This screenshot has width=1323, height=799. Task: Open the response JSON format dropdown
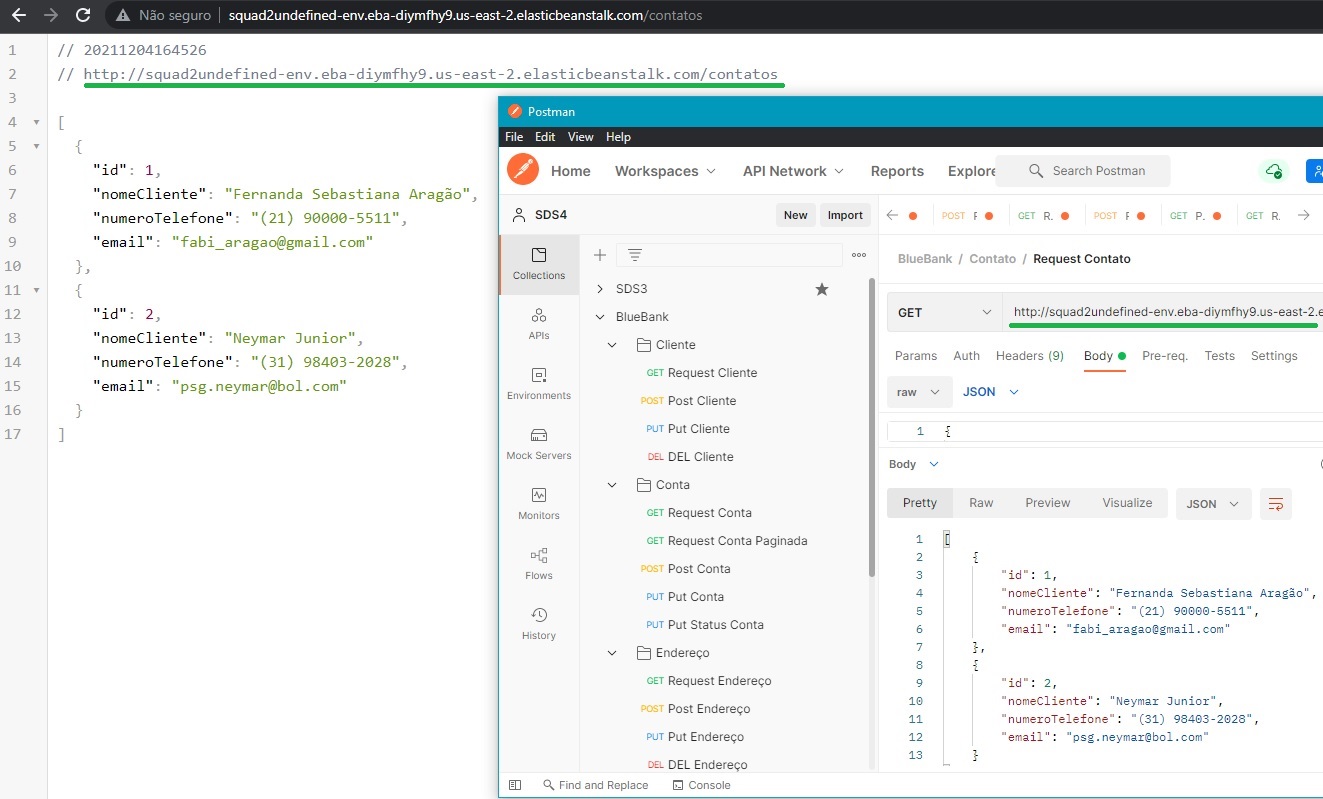[x=1213, y=504]
